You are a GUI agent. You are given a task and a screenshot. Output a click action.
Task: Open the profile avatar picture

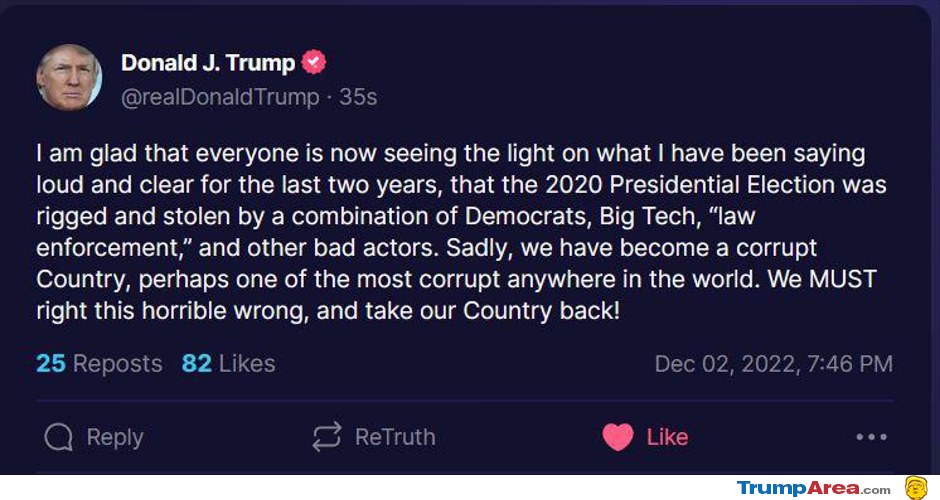[69, 77]
